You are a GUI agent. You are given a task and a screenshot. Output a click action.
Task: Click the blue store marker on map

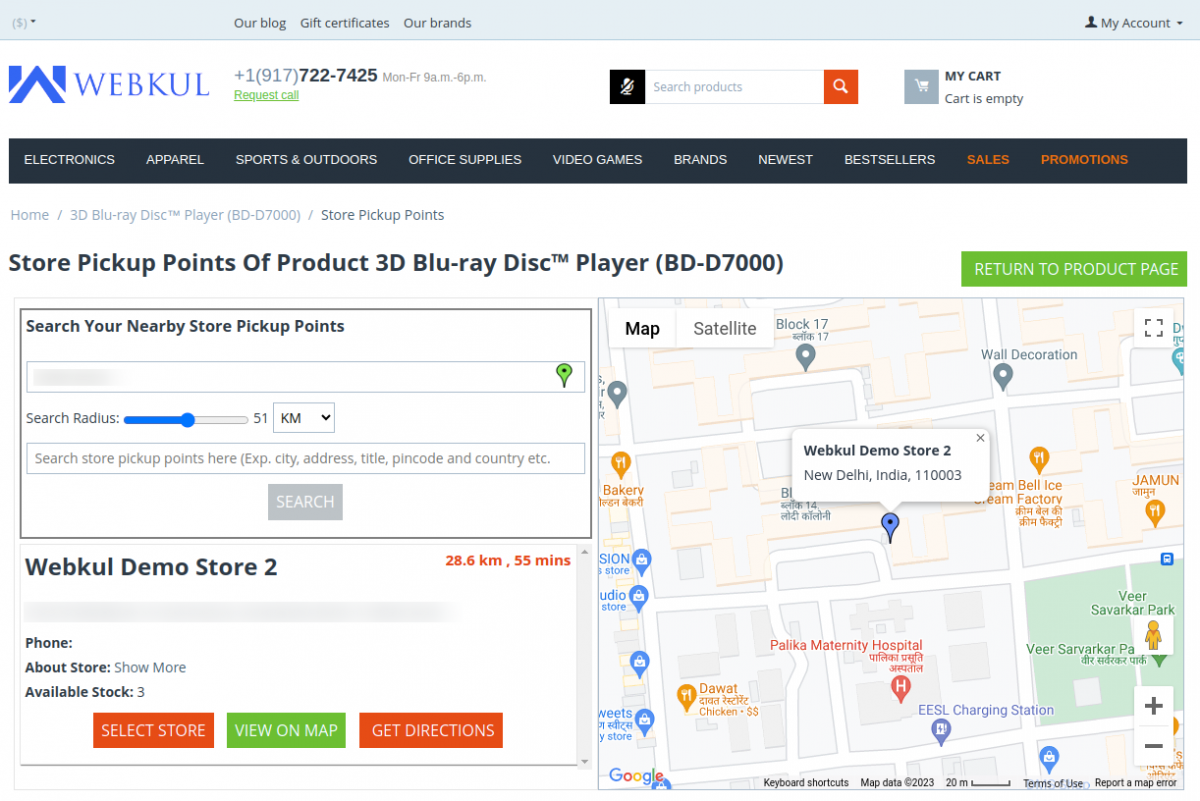pos(889,526)
